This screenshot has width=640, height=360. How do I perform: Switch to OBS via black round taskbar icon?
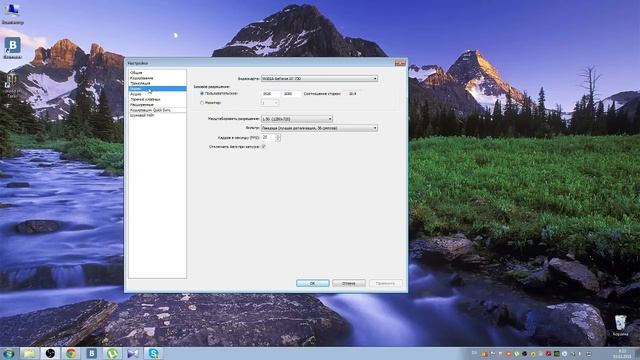pos(50,353)
